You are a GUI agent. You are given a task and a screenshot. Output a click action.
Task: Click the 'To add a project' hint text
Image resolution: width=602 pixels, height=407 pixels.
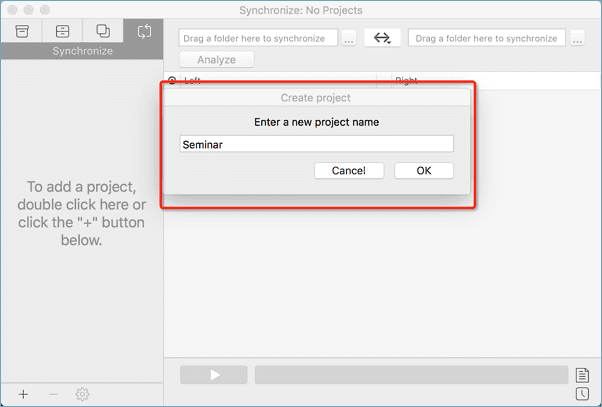[x=81, y=213]
